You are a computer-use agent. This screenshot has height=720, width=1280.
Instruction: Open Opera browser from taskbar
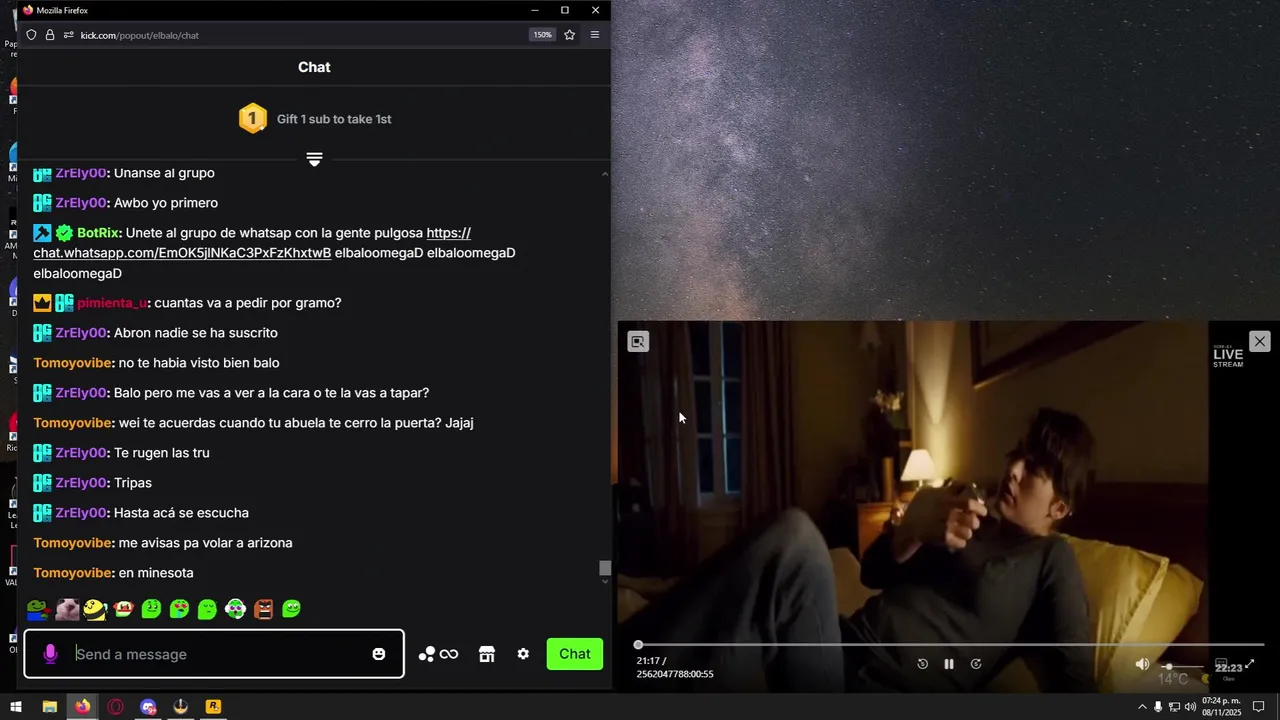click(x=115, y=707)
